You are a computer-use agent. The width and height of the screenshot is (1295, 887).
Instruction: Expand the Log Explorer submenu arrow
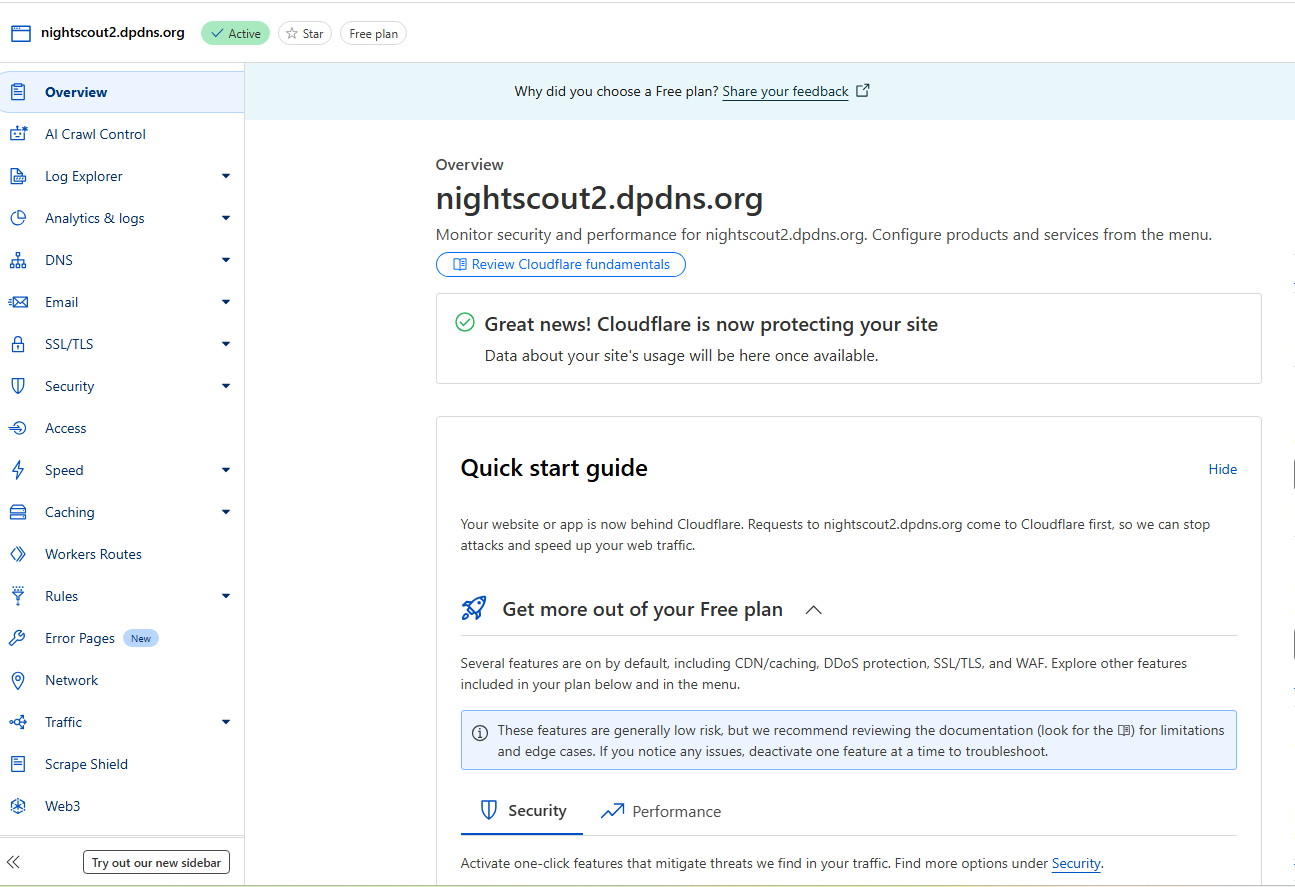coord(226,176)
